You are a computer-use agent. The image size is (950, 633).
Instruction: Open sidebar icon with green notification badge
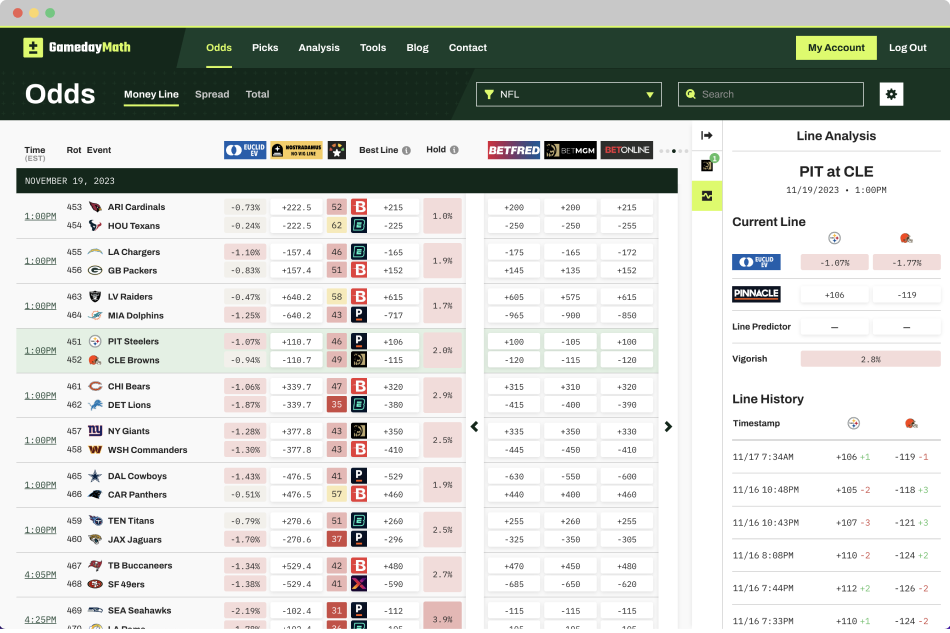707,166
